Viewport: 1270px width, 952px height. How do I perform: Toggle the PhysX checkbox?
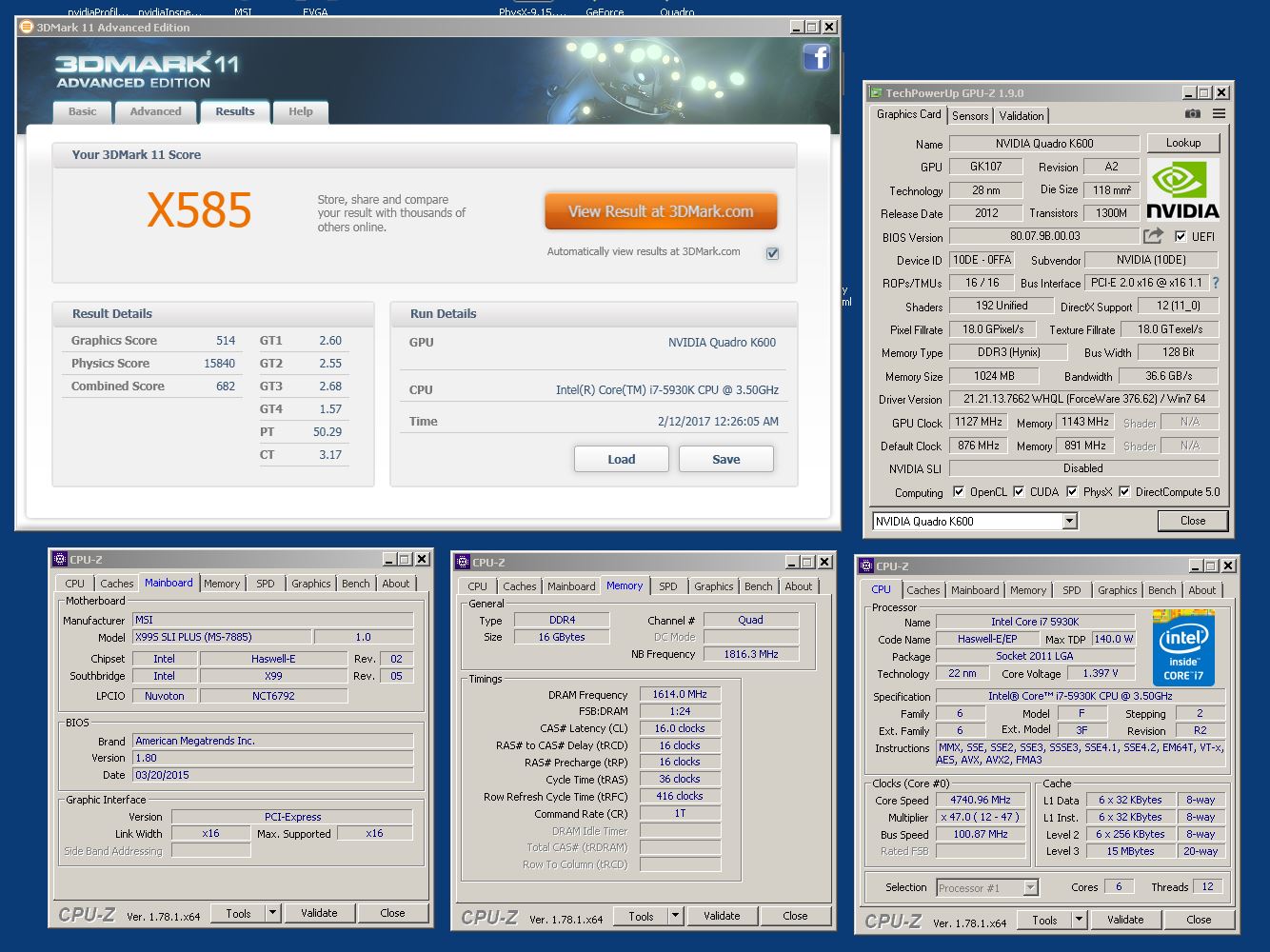(1072, 492)
